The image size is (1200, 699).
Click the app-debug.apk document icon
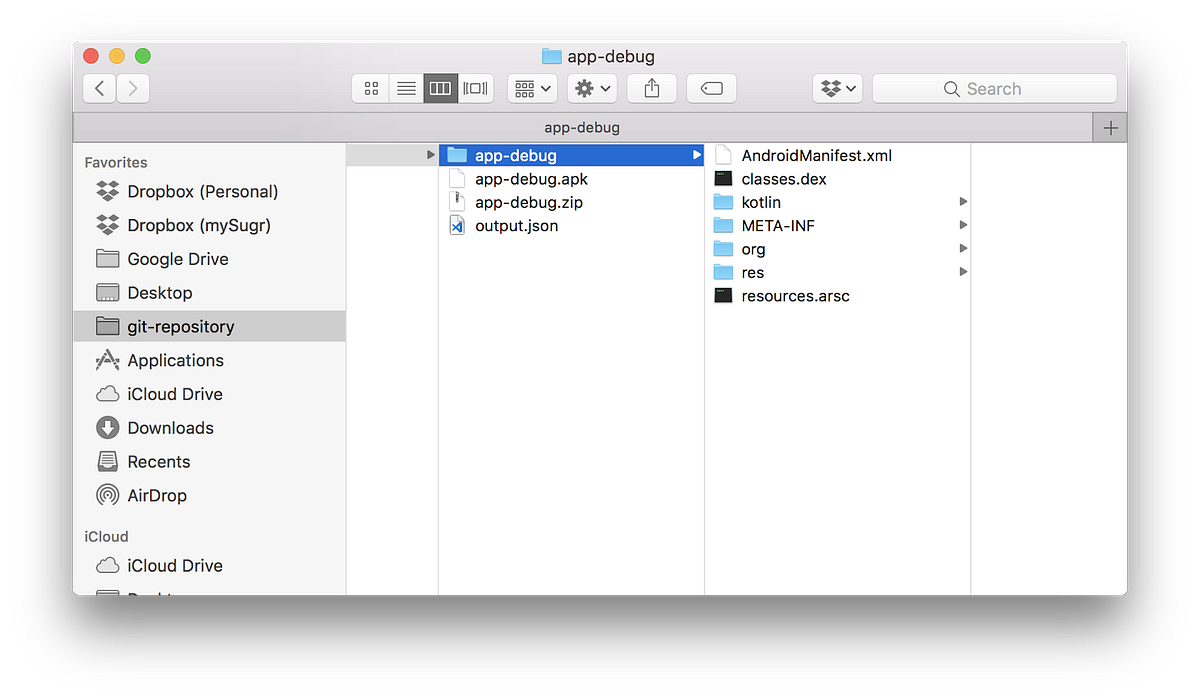tap(457, 179)
